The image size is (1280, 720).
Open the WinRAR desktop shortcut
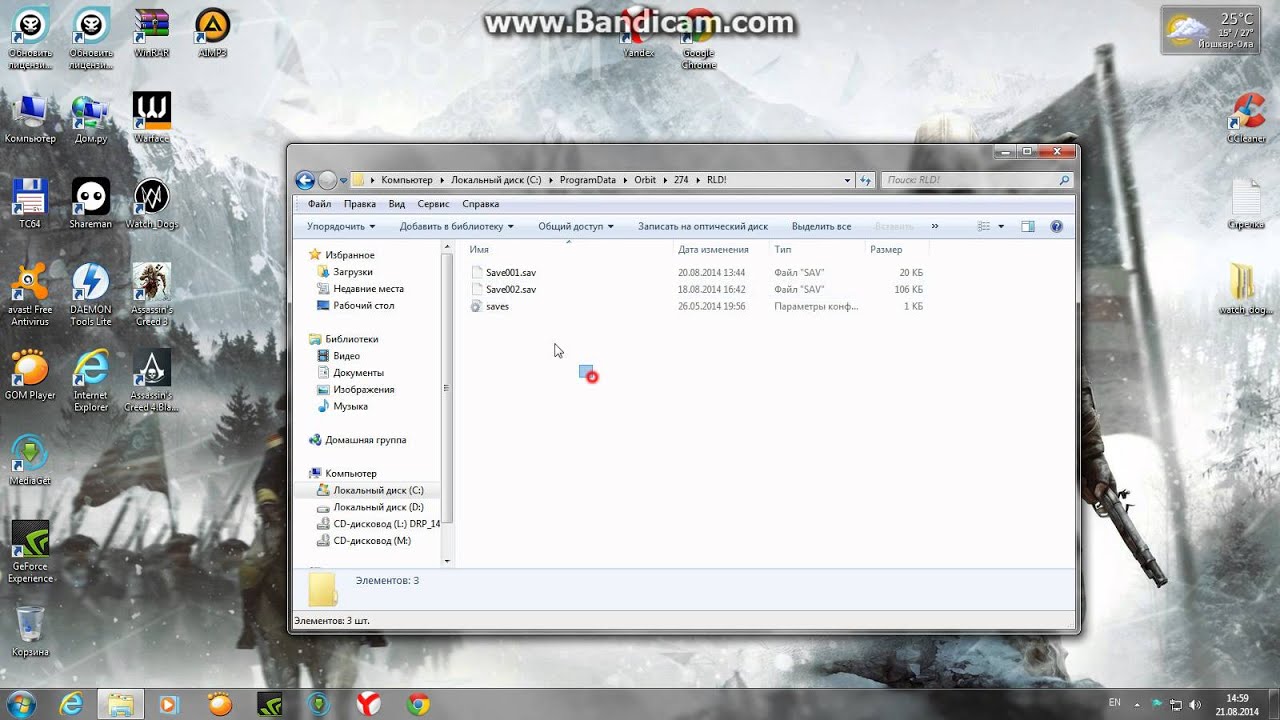pyautogui.click(x=151, y=32)
